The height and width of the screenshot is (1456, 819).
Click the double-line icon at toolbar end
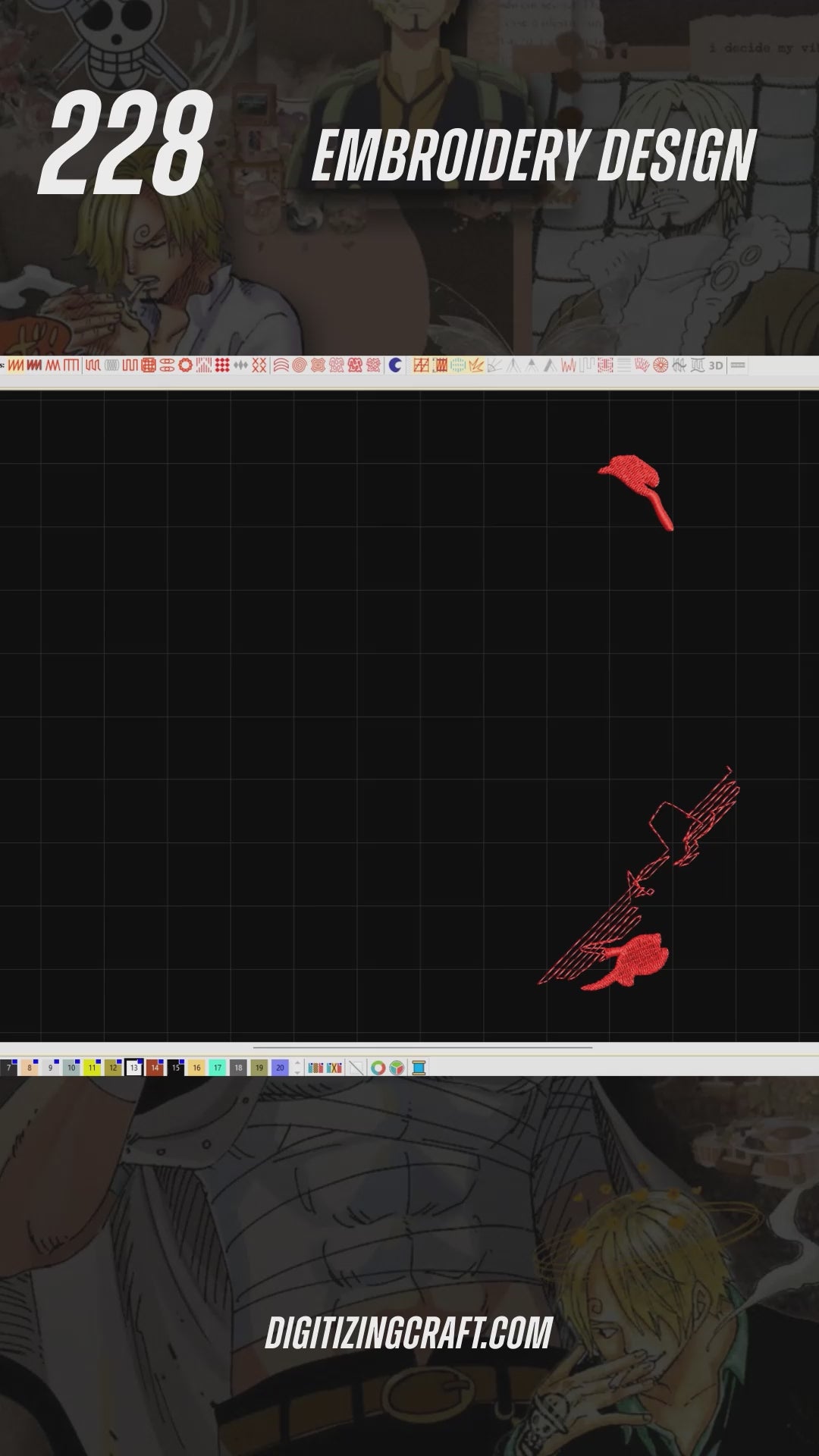coord(737,366)
